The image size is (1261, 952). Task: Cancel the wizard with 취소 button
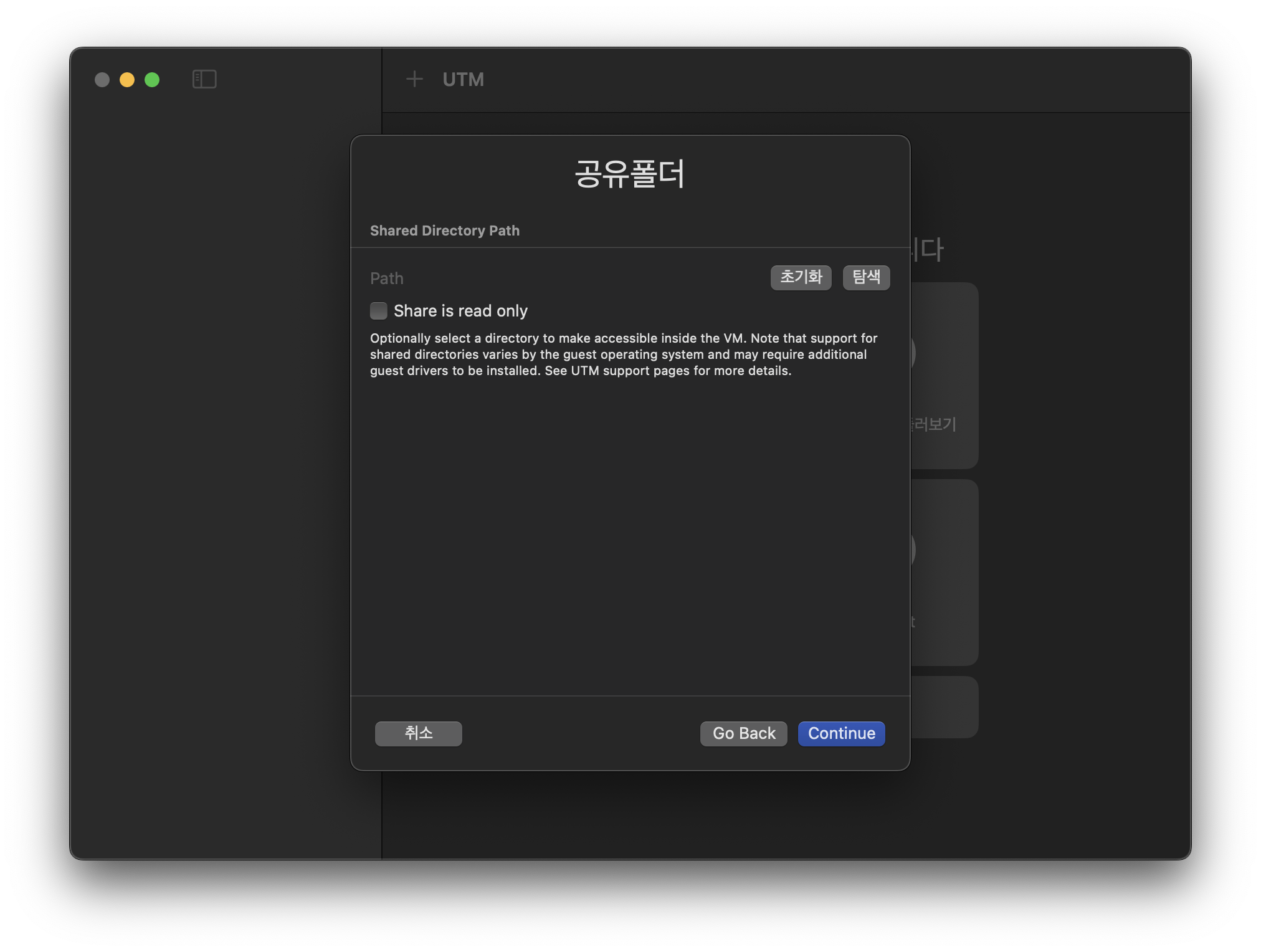click(x=418, y=733)
